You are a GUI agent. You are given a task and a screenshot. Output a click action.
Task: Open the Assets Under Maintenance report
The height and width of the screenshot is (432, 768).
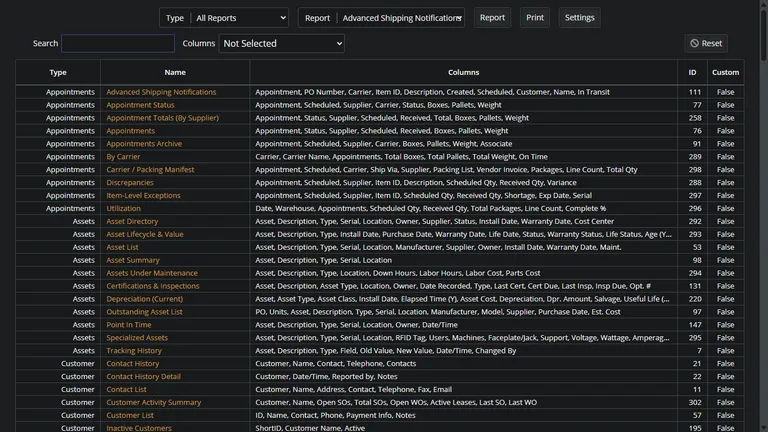pyautogui.click(x=152, y=273)
